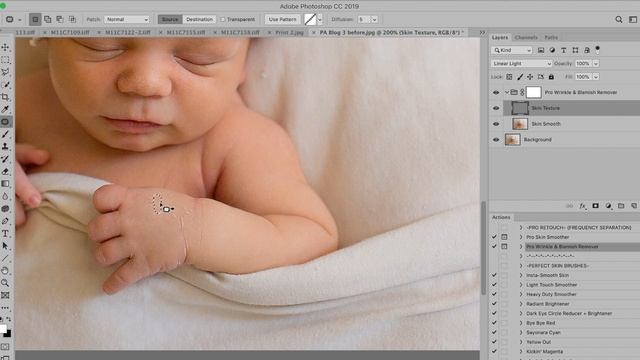This screenshot has height=360, width=640.
Task: Click lock transparent pixels icon
Action: tap(509, 77)
